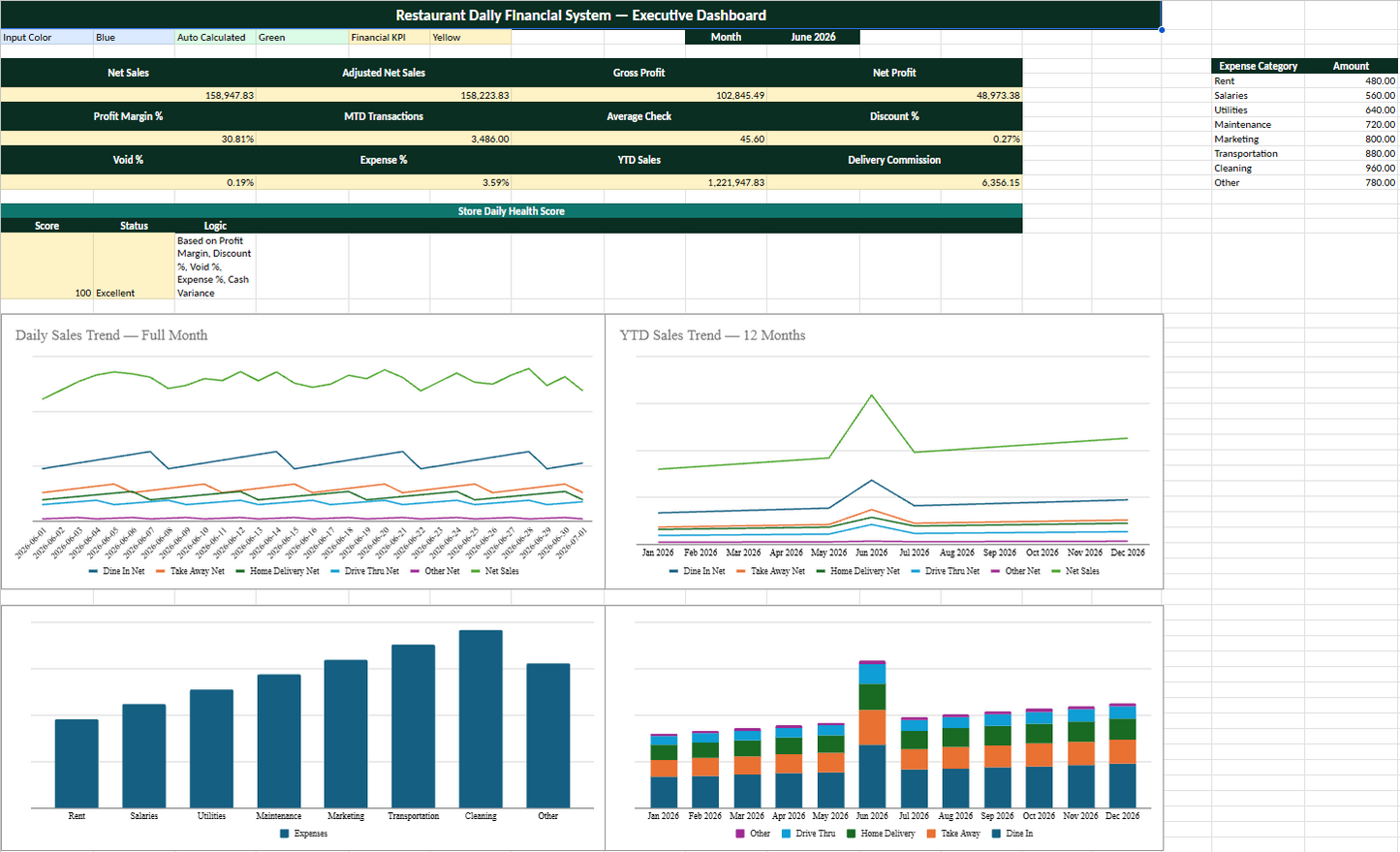
Task: Select the 48,973.38 Net Profit value
Action: (x=894, y=95)
